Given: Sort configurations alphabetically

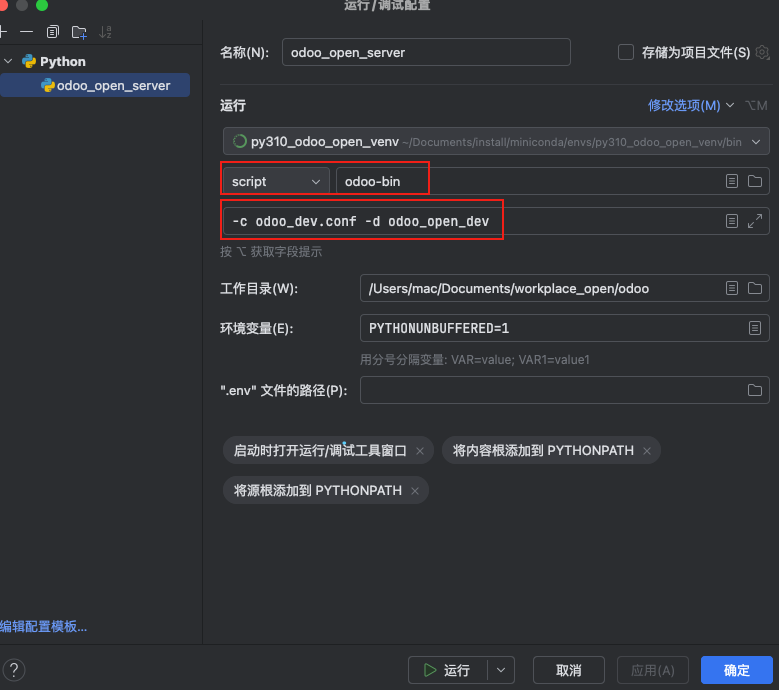Looking at the screenshot, I should point(106,32).
